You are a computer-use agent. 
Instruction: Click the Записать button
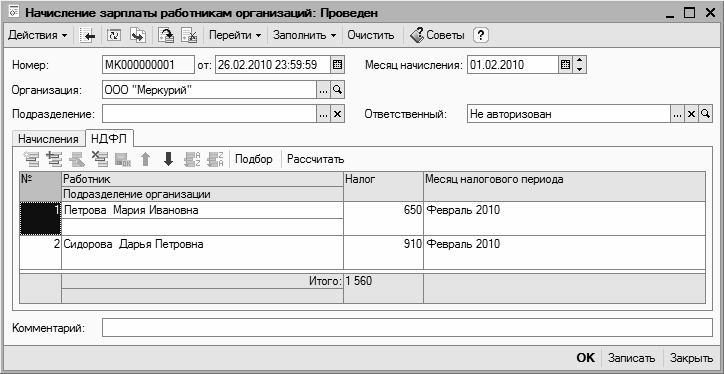631,358
